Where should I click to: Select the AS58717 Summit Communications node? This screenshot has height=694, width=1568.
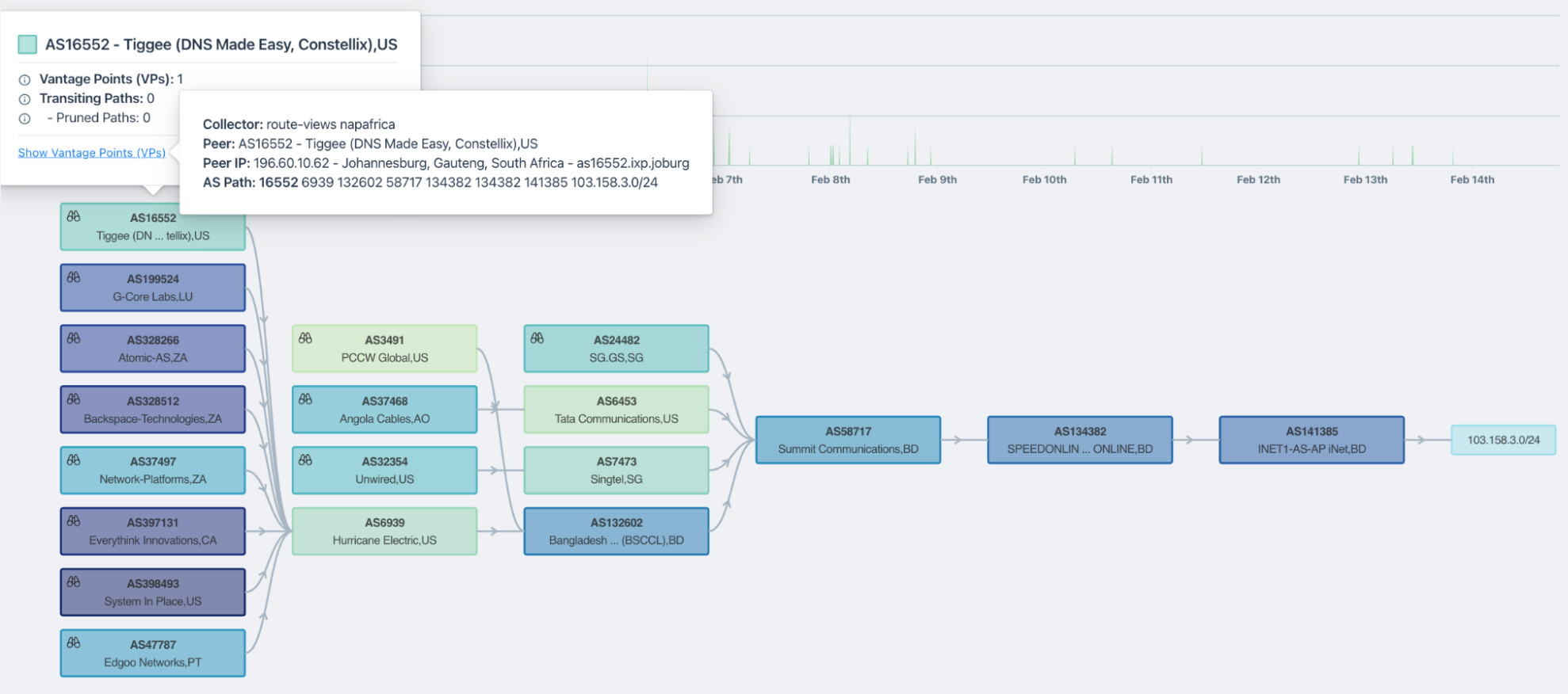(848, 440)
